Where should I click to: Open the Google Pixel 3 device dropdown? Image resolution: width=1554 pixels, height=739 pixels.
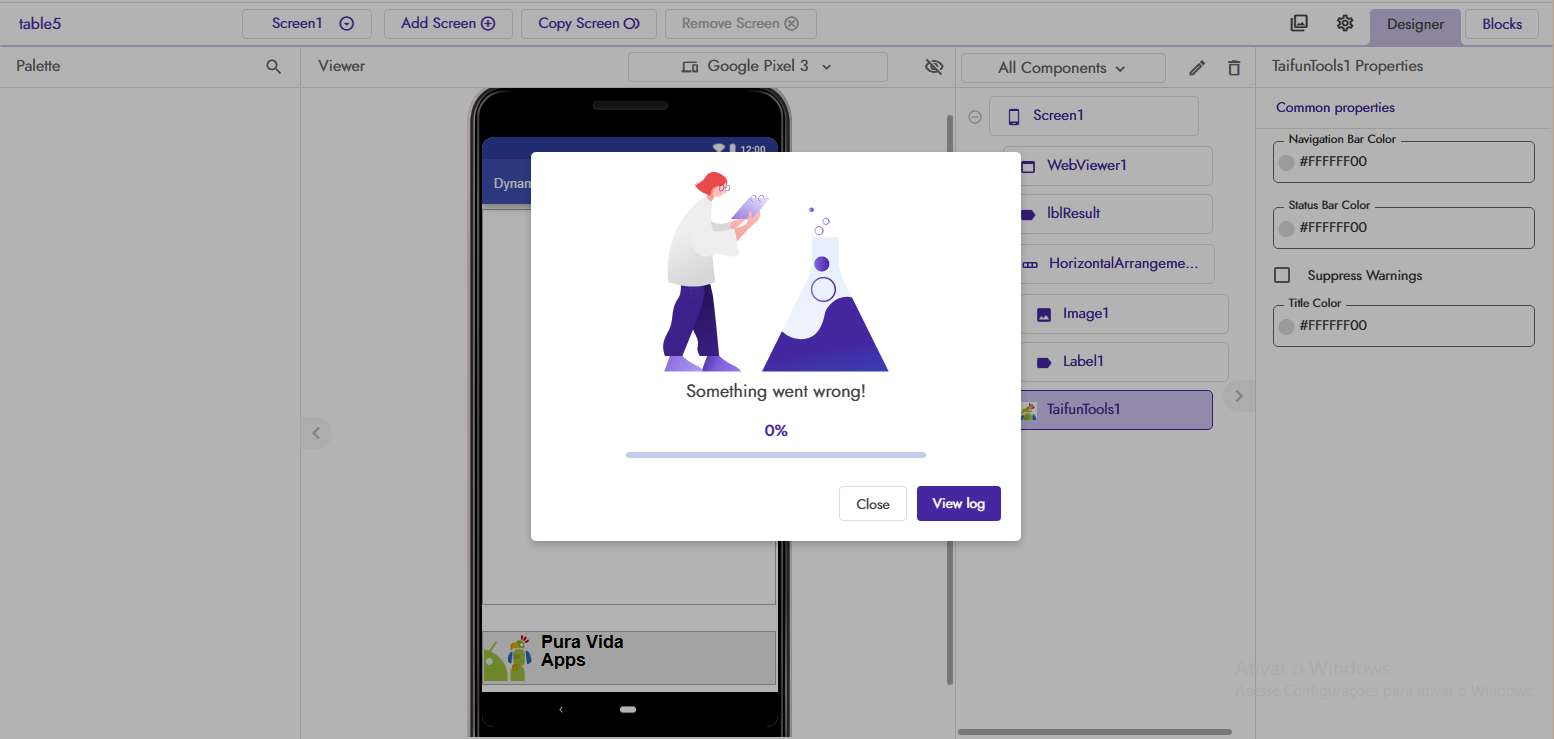757,67
